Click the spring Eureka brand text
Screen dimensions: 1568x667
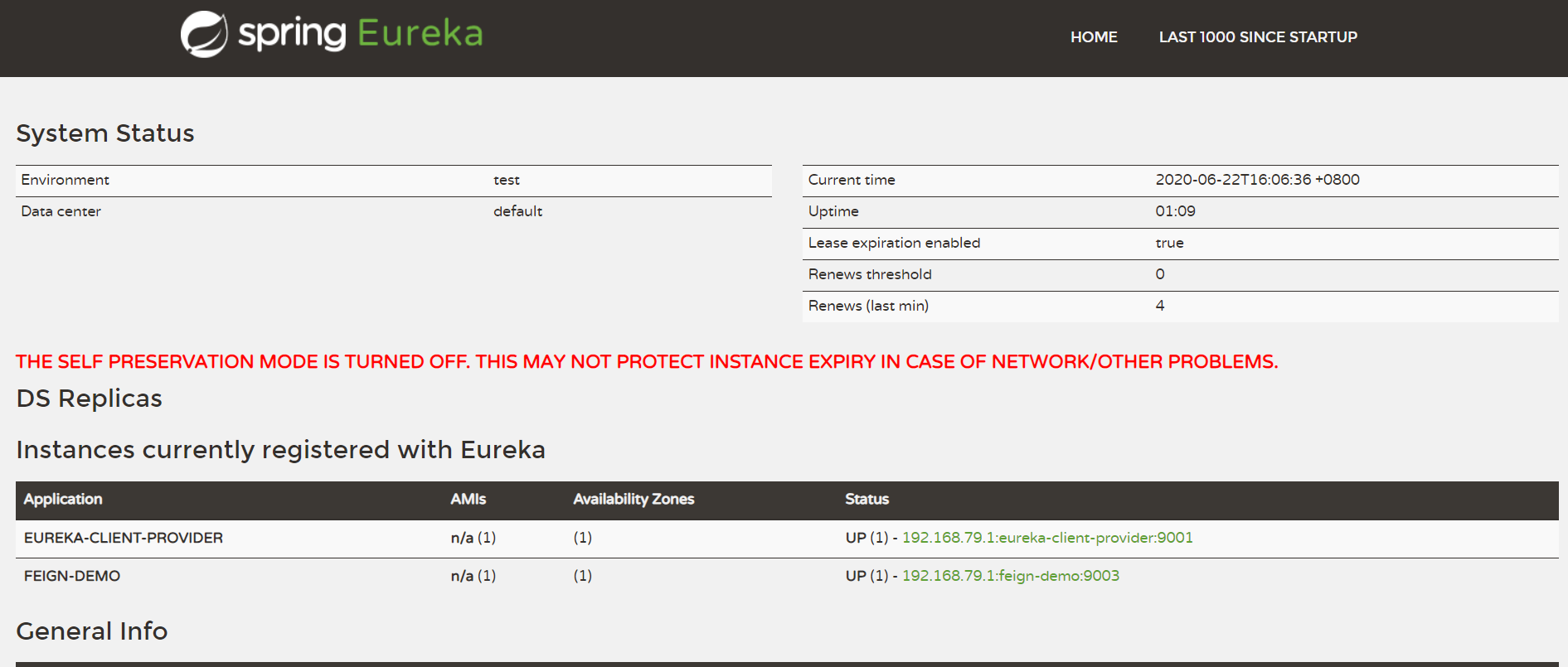[x=360, y=34]
